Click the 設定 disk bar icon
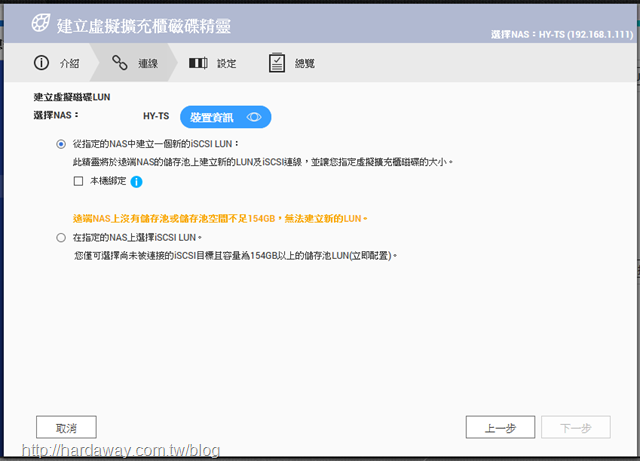The width and height of the screenshot is (640, 461). point(198,63)
